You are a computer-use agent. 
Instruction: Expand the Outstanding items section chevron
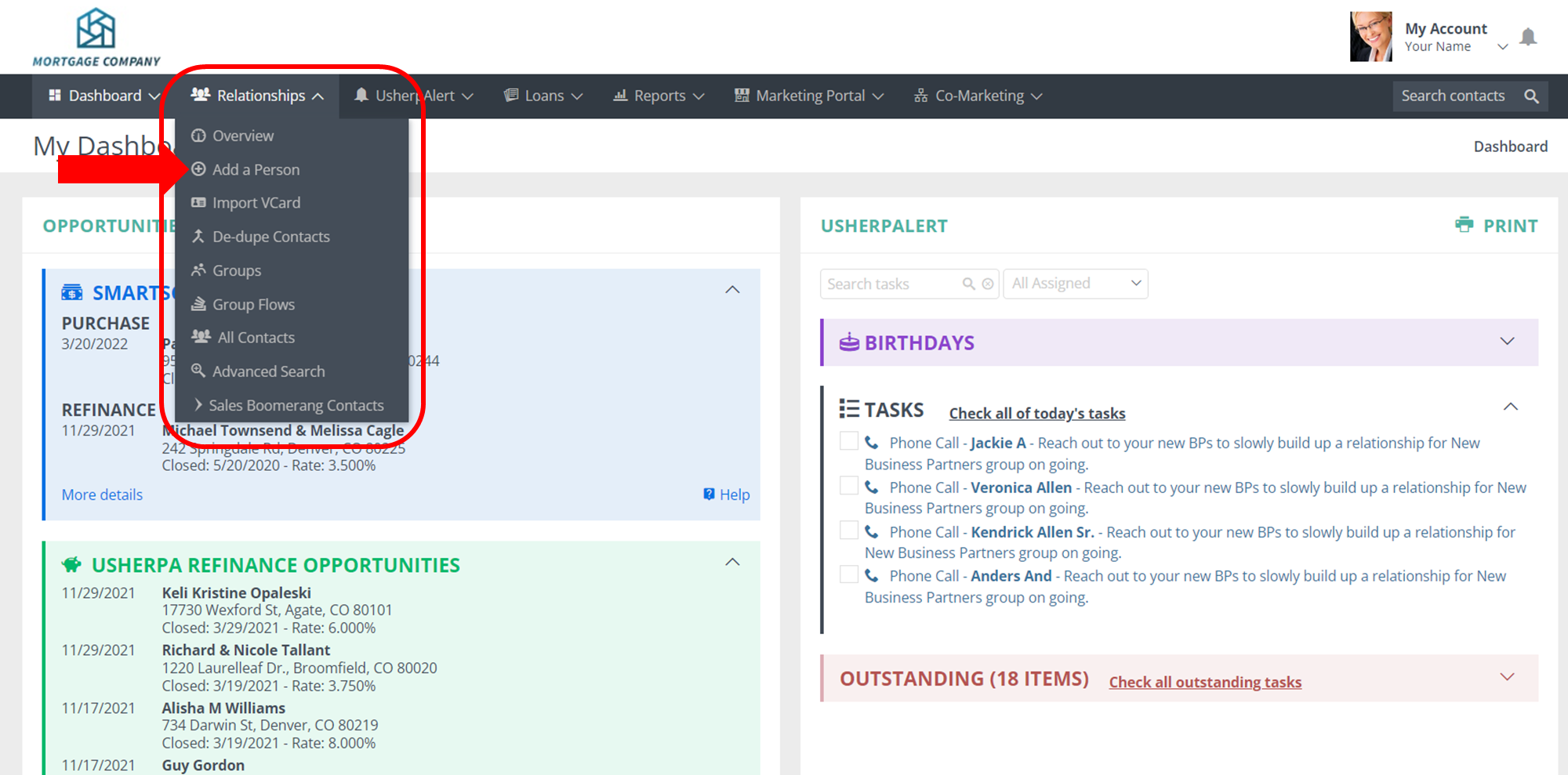(x=1507, y=677)
